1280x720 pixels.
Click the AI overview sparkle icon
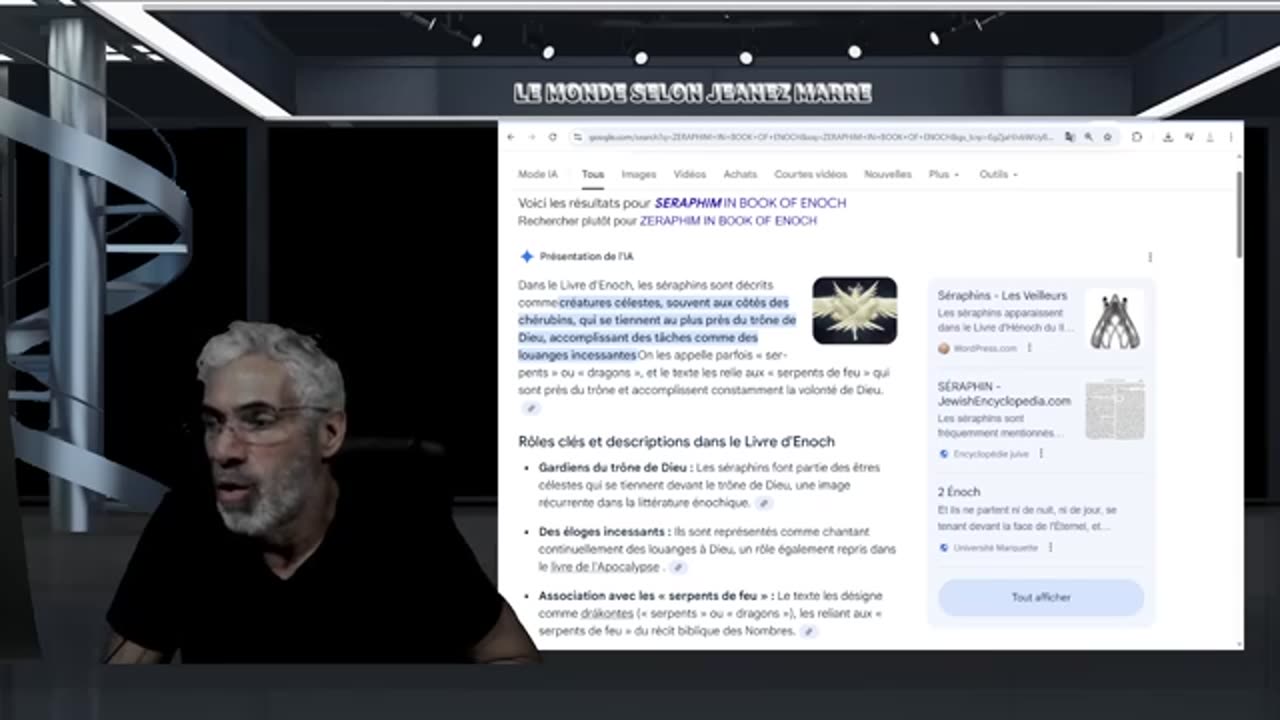tap(526, 256)
